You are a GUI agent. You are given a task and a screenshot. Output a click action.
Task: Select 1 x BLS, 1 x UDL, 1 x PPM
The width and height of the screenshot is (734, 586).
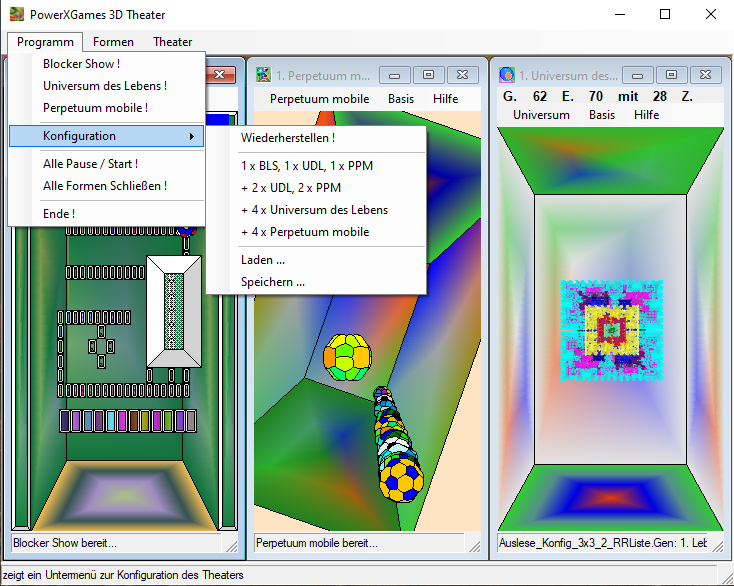pyautogui.click(x=316, y=166)
